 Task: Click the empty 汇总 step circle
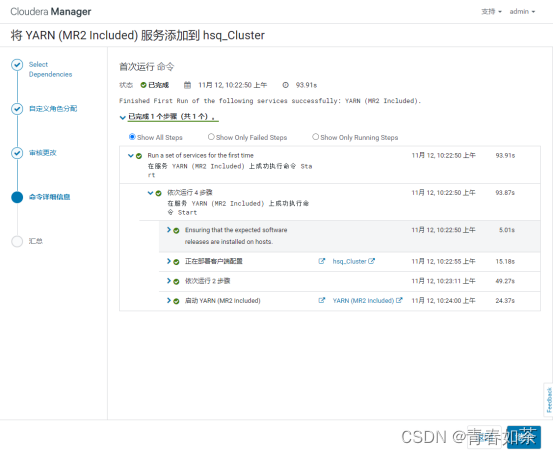pyautogui.click(x=17, y=241)
